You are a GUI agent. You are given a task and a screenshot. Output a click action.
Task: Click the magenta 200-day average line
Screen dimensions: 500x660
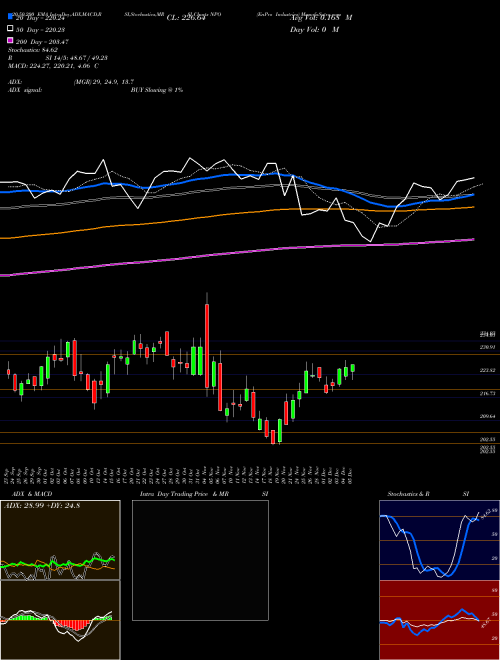[x=236, y=253]
